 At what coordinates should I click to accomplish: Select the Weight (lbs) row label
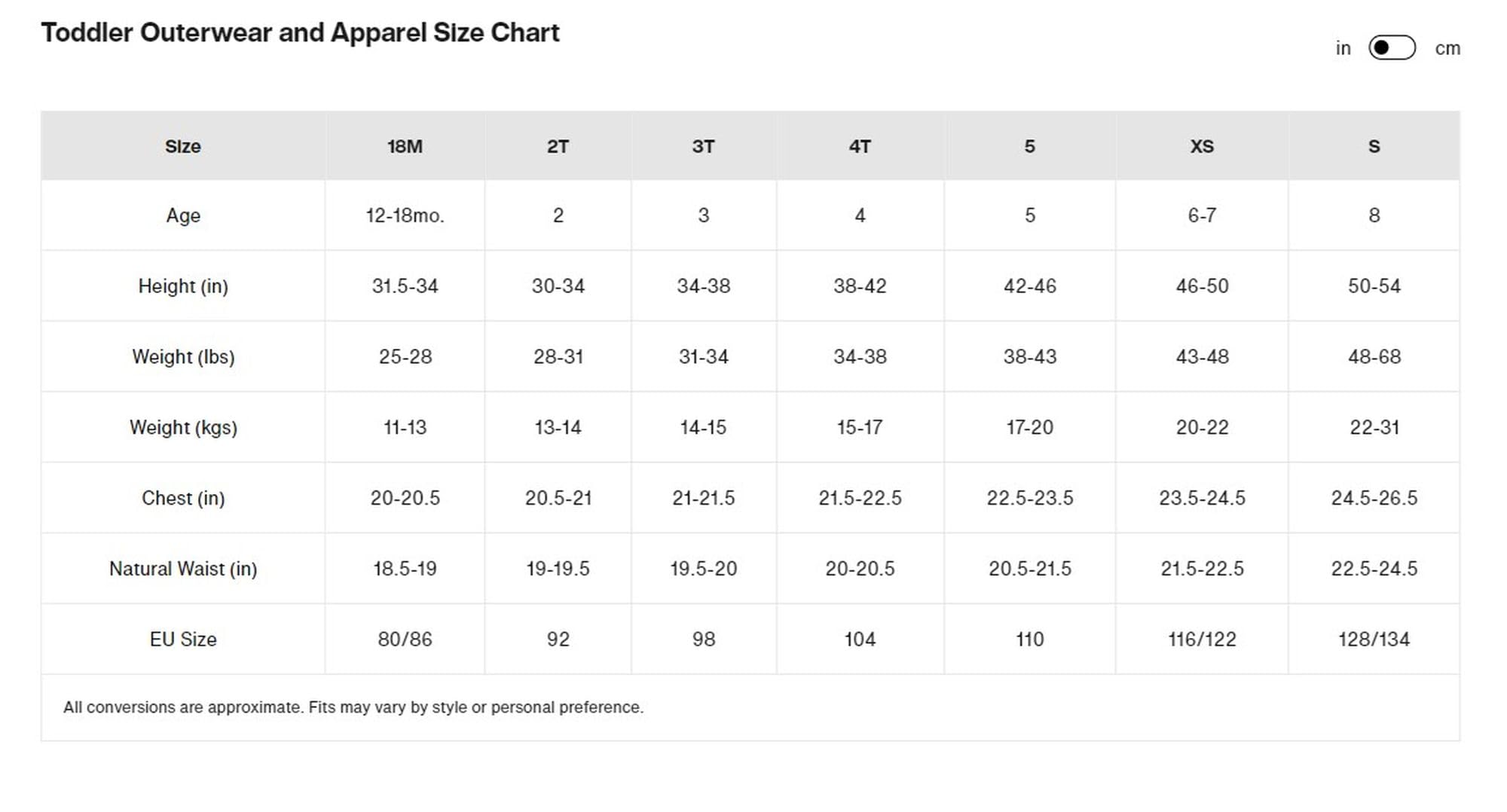[x=183, y=357]
